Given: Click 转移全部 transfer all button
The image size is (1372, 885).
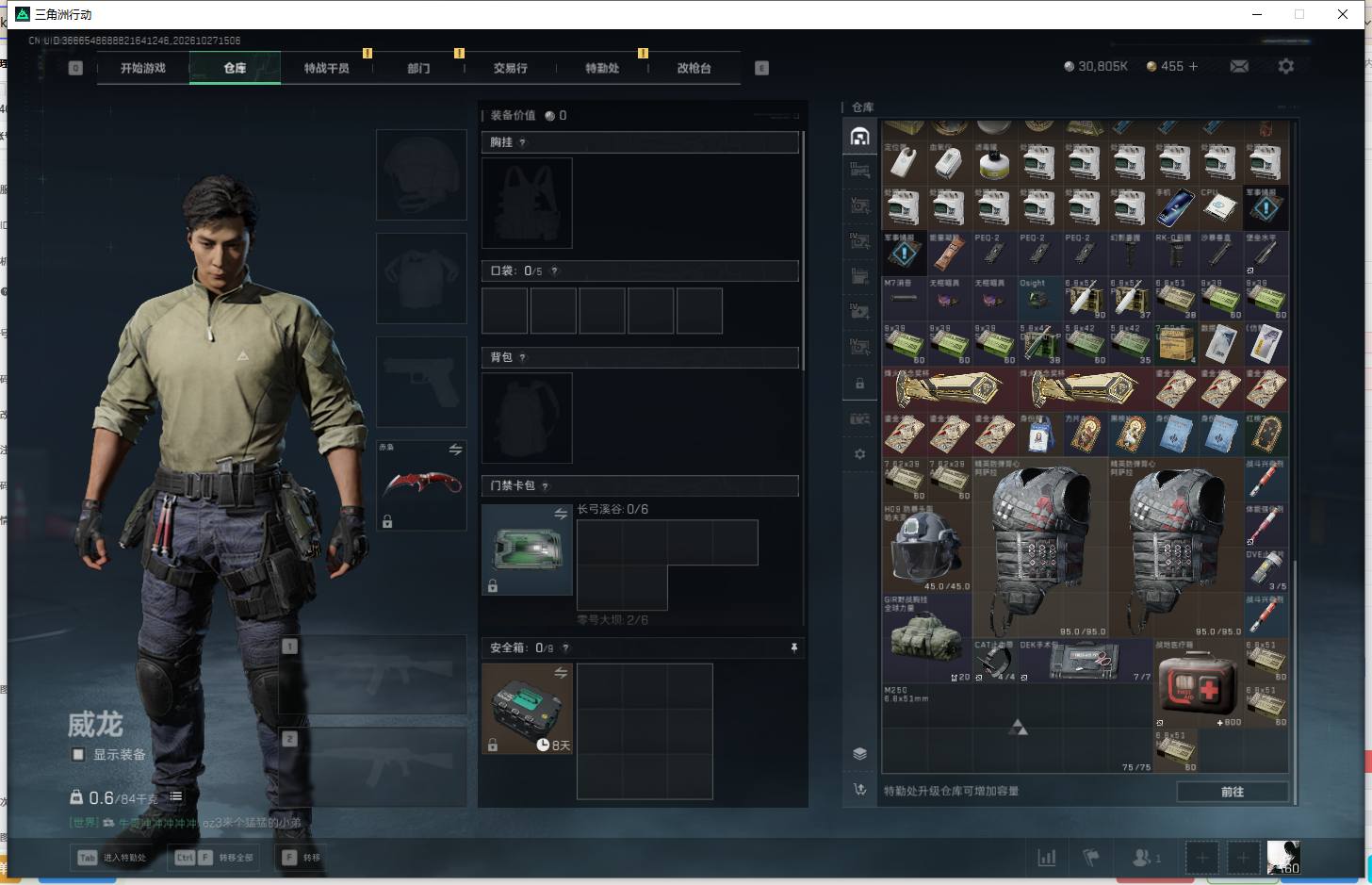Looking at the screenshot, I should coord(215,858).
